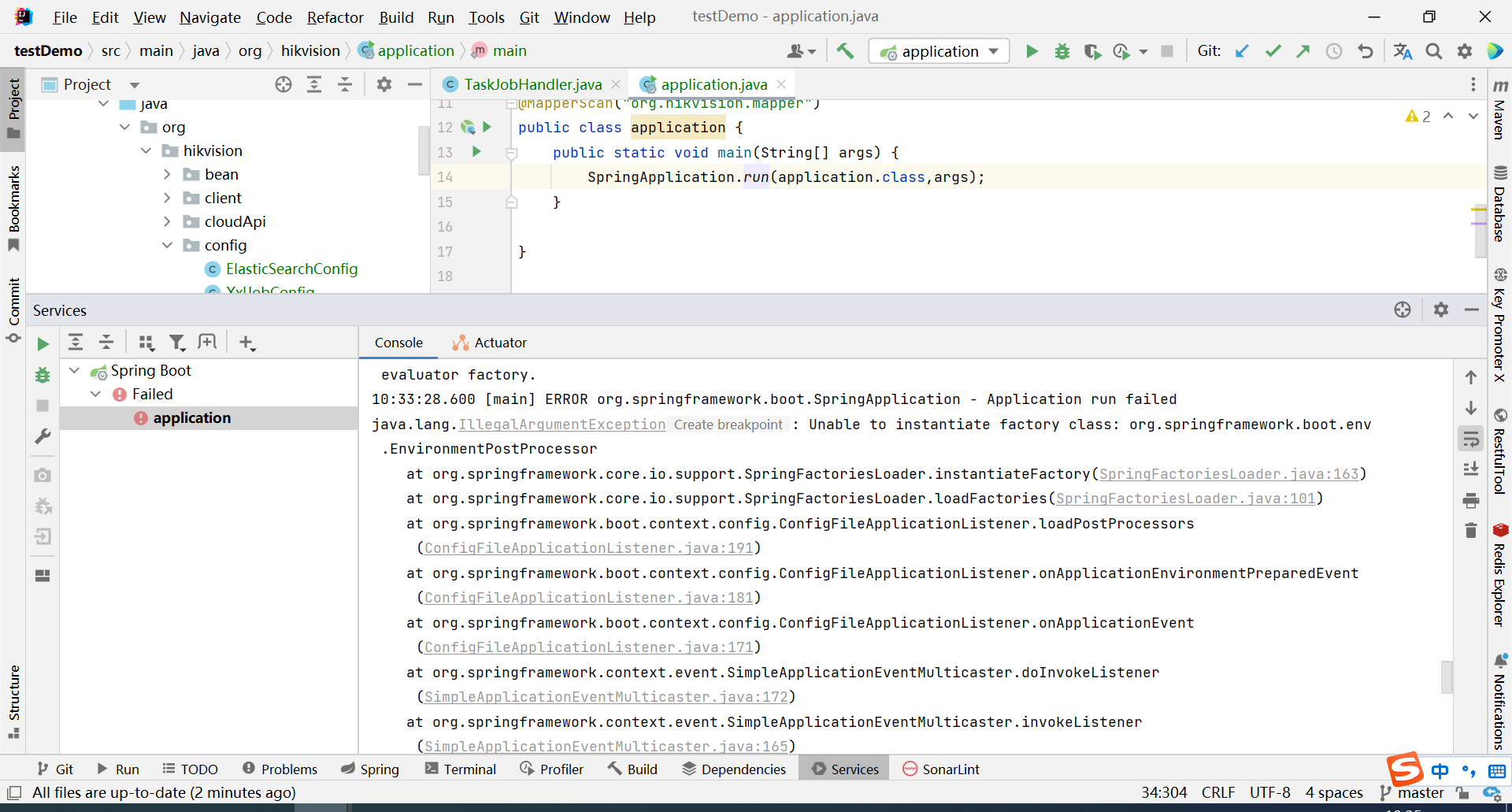Add a service with the plus icon
Screen dimensions: 1512x812
[247, 343]
